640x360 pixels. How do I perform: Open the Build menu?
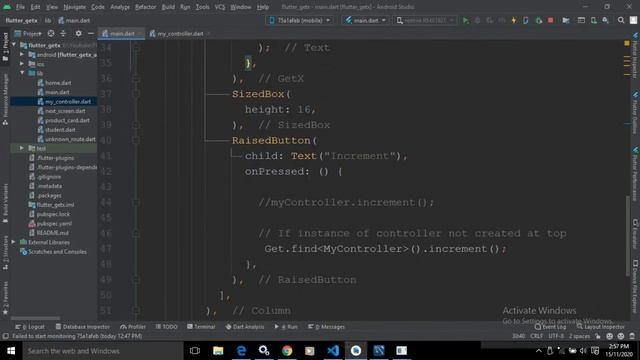[168, 7]
